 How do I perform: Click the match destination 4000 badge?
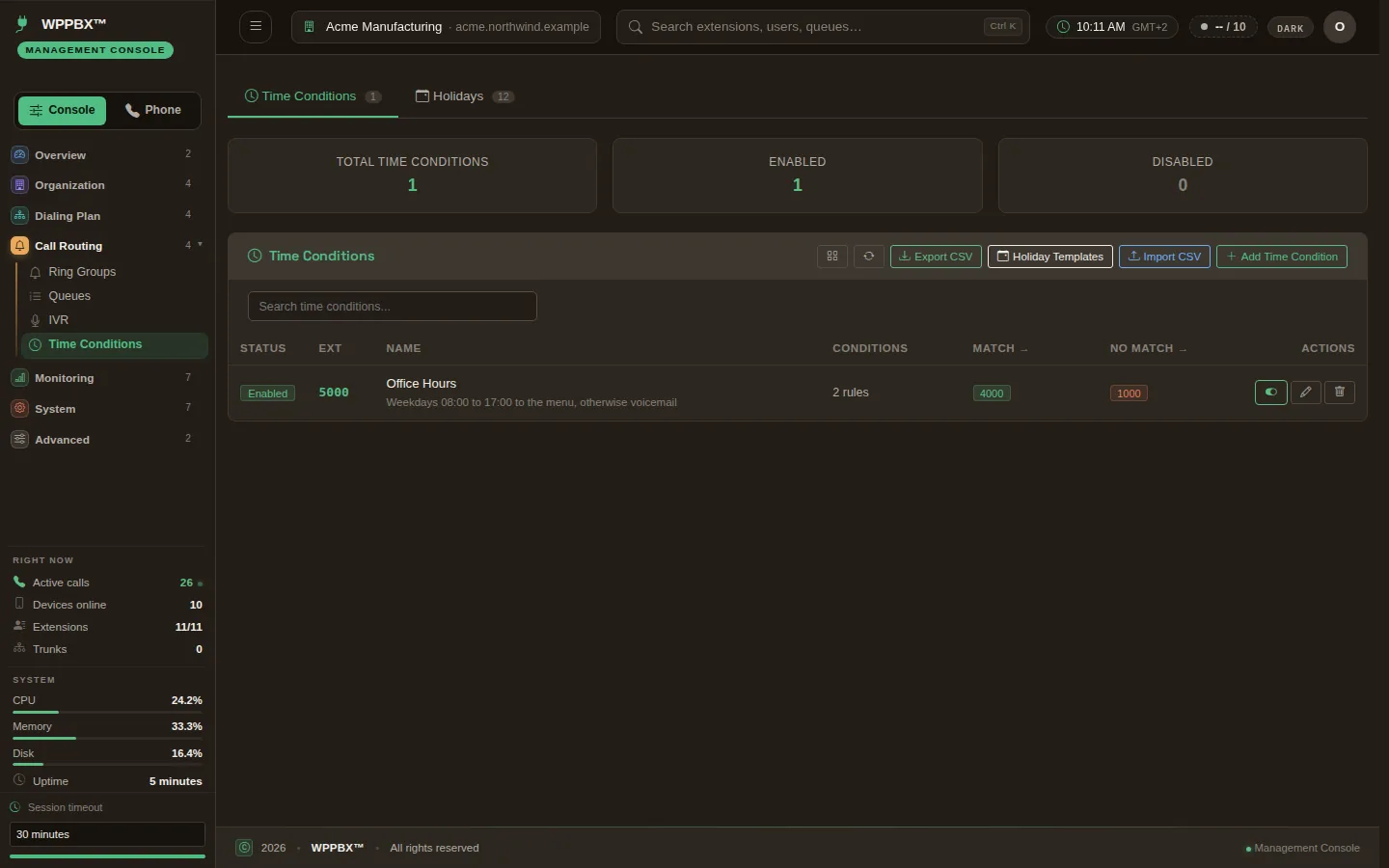coord(992,393)
